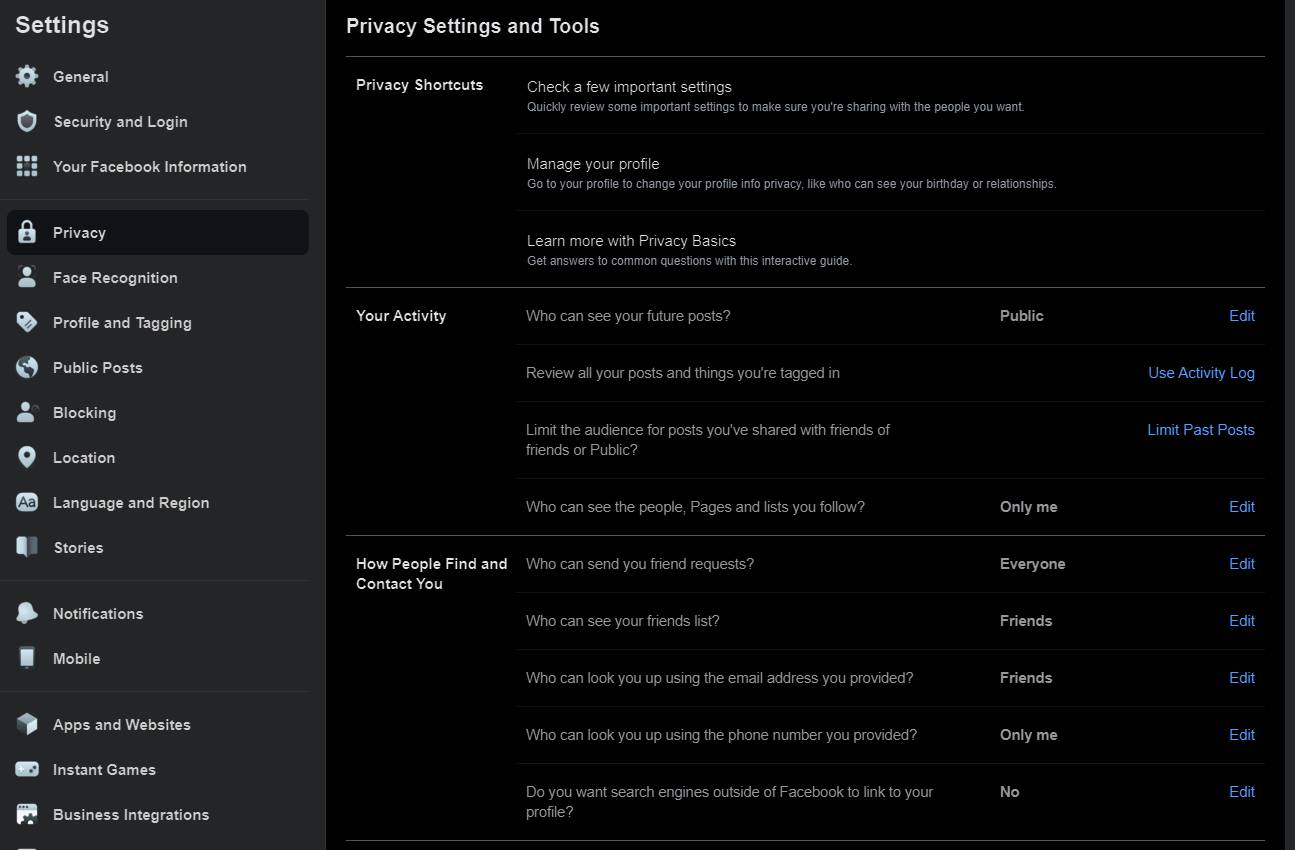Click Use Activity Log link

(x=1201, y=372)
